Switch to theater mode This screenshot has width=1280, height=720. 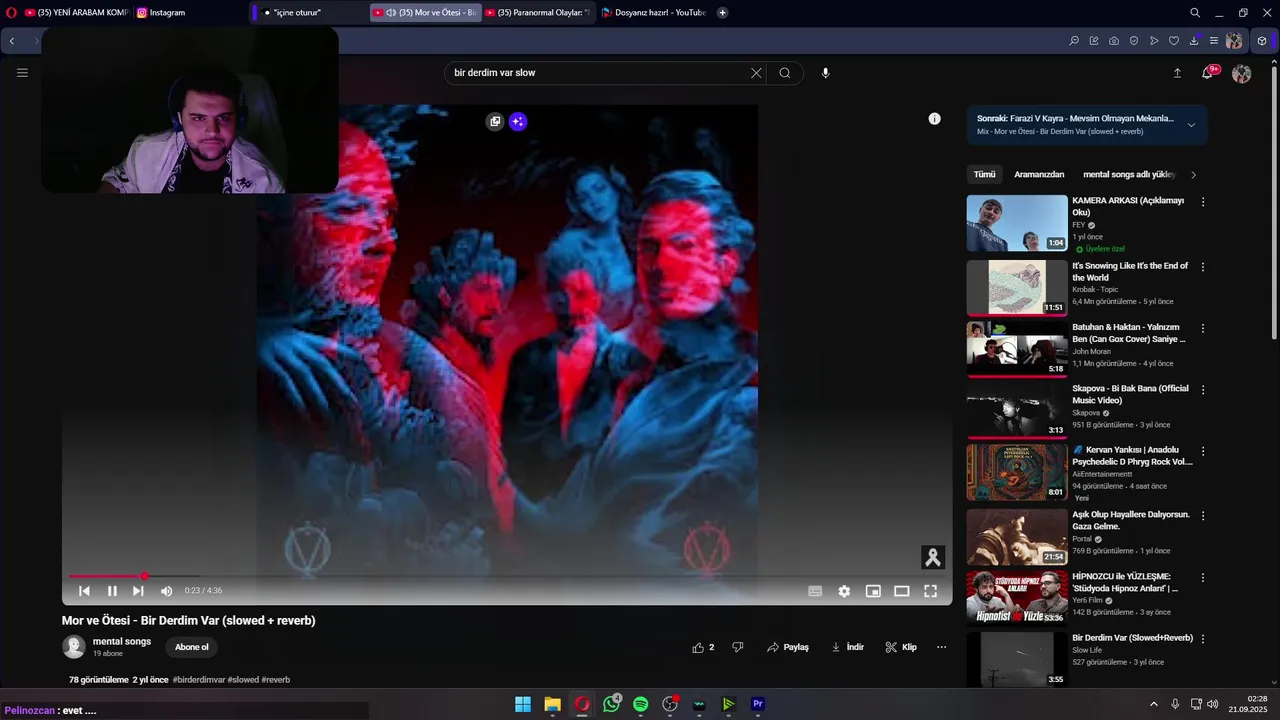[901, 591]
